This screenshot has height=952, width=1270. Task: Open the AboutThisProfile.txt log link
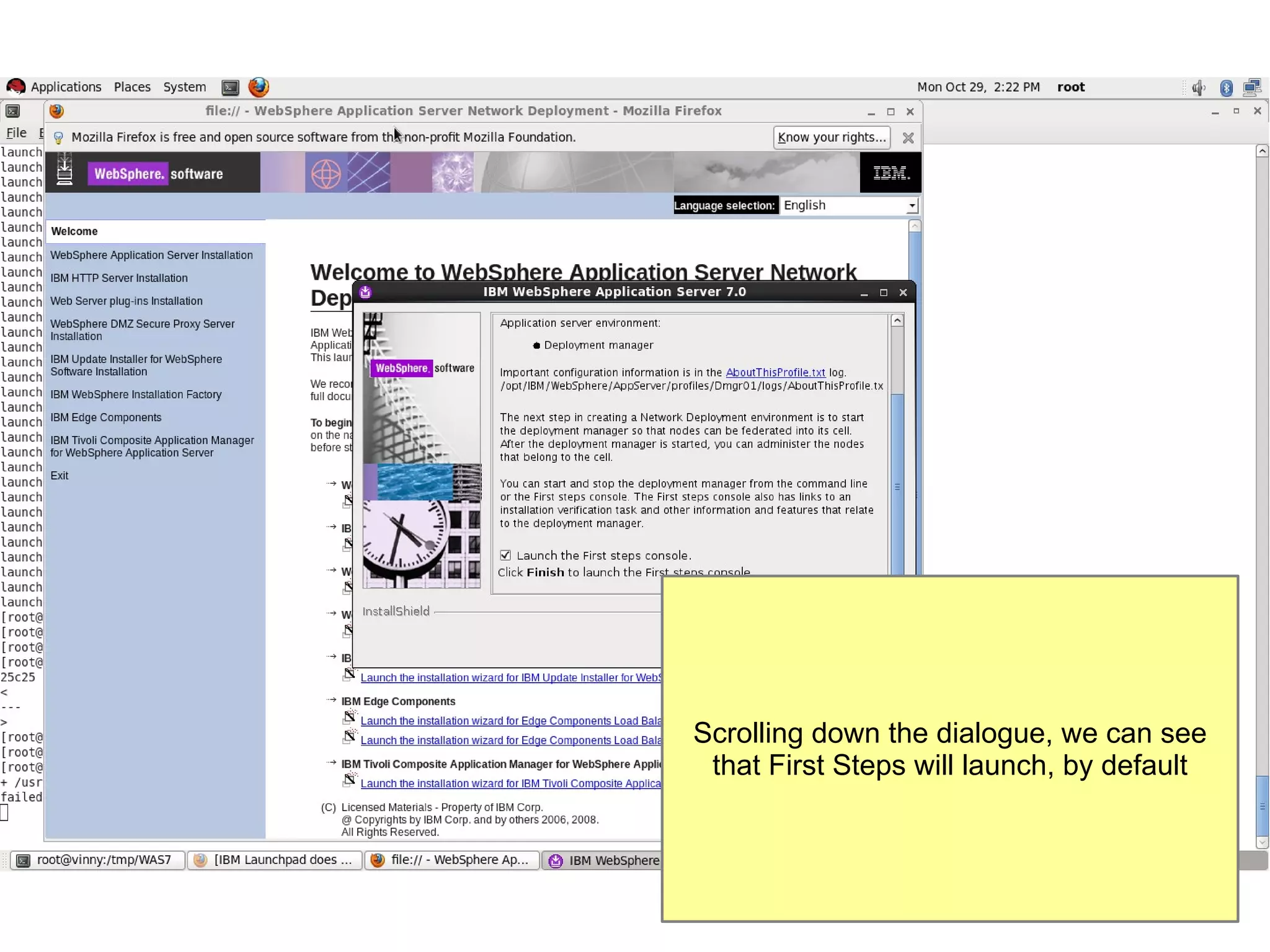coord(775,372)
